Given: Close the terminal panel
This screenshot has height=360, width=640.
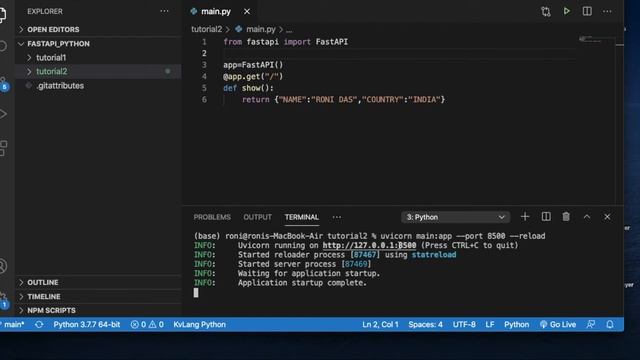Looking at the screenshot, I should pos(607,217).
